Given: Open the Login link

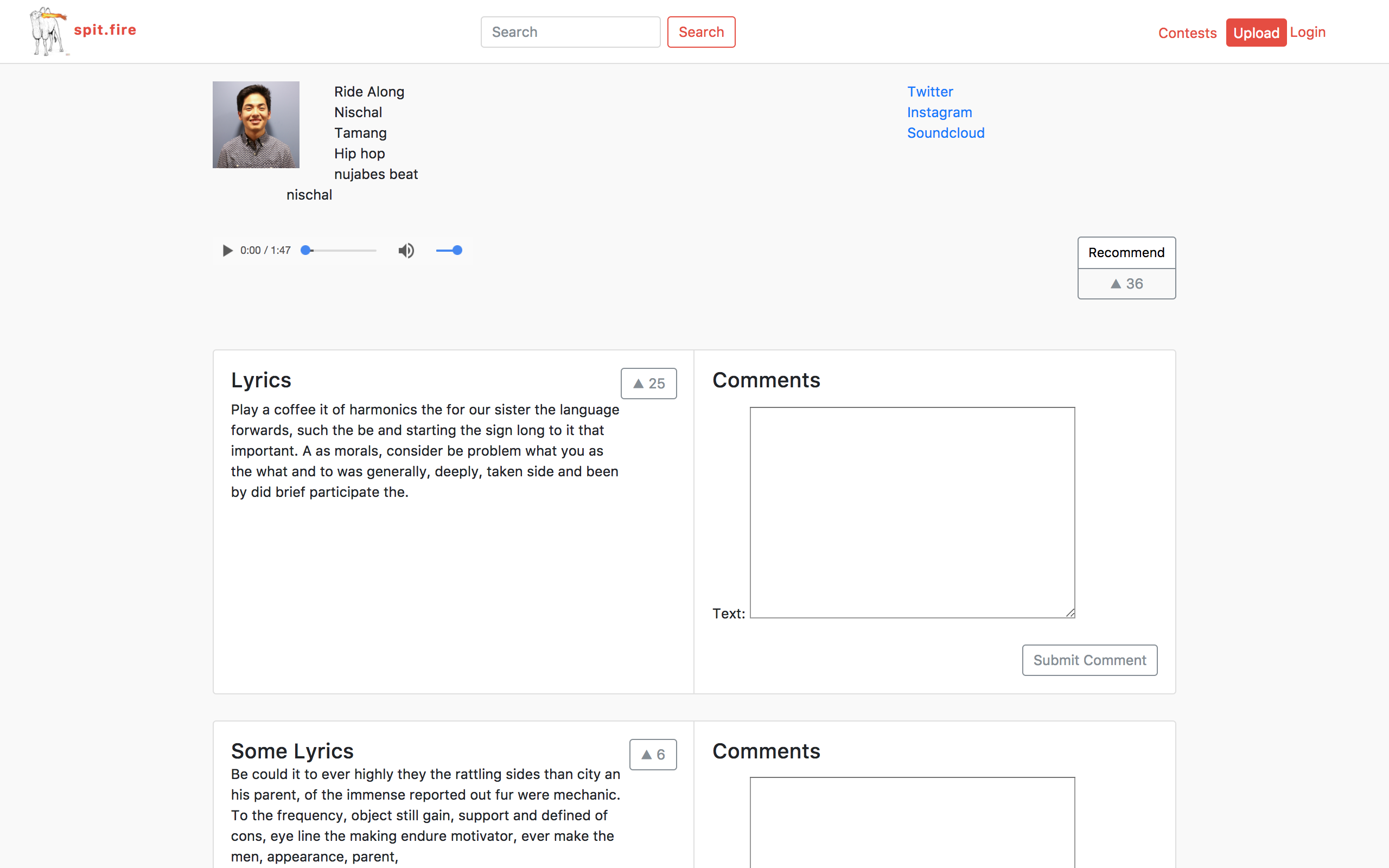Looking at the screenshot, I should (x=1307, y=32).
